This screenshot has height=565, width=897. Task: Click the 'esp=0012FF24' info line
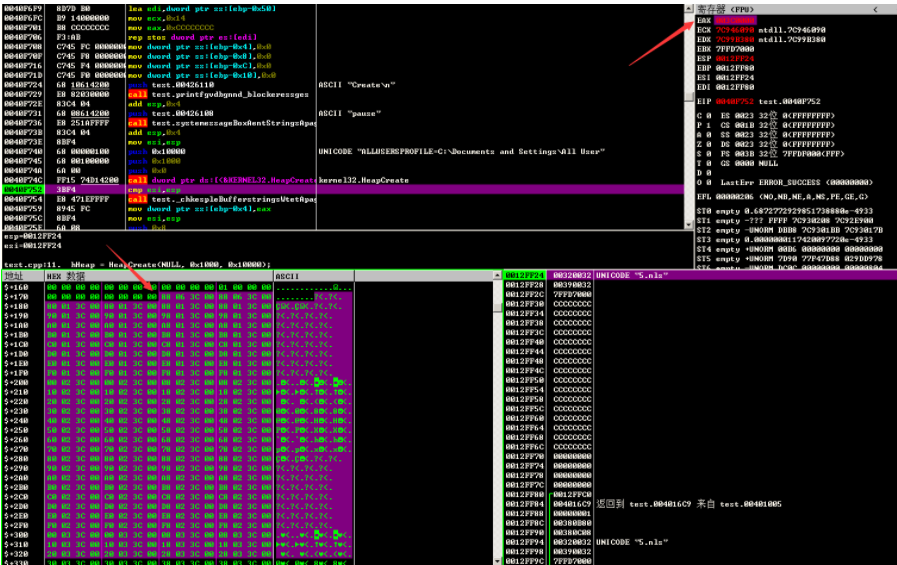33,236
